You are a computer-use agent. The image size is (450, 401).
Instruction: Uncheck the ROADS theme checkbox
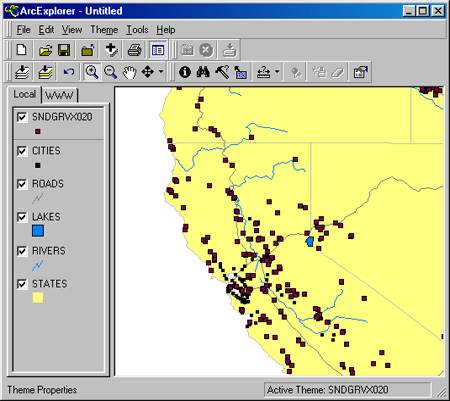pos(22,184)
